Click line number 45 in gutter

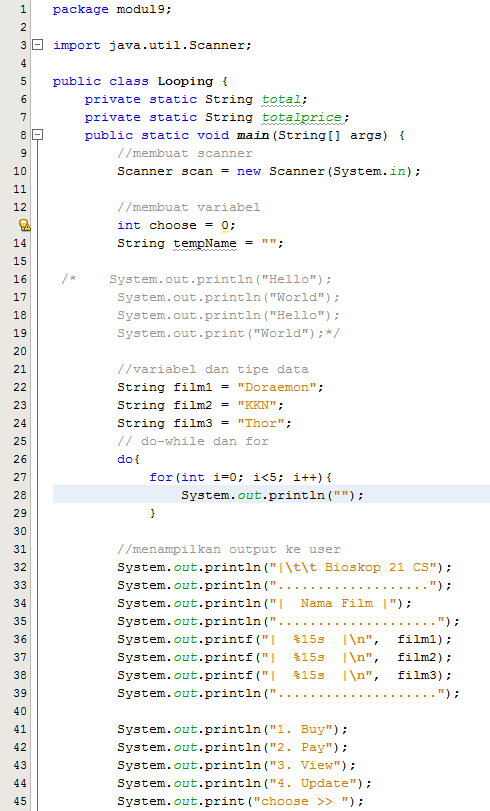pos(20,801)
